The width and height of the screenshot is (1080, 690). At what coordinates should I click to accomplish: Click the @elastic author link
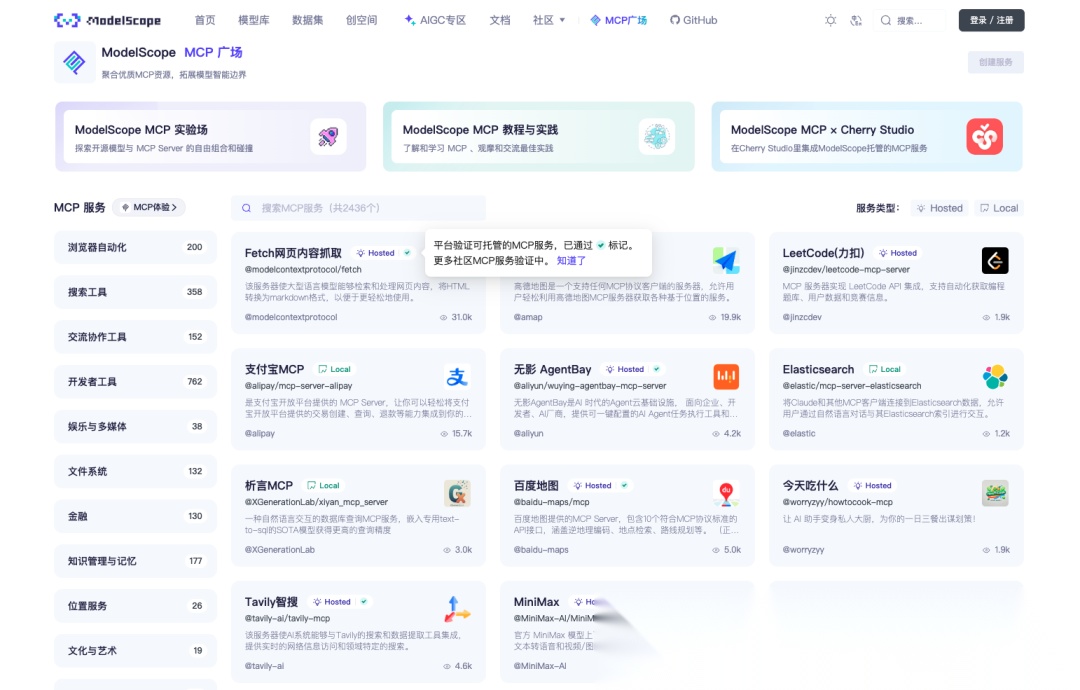point(799,434)
